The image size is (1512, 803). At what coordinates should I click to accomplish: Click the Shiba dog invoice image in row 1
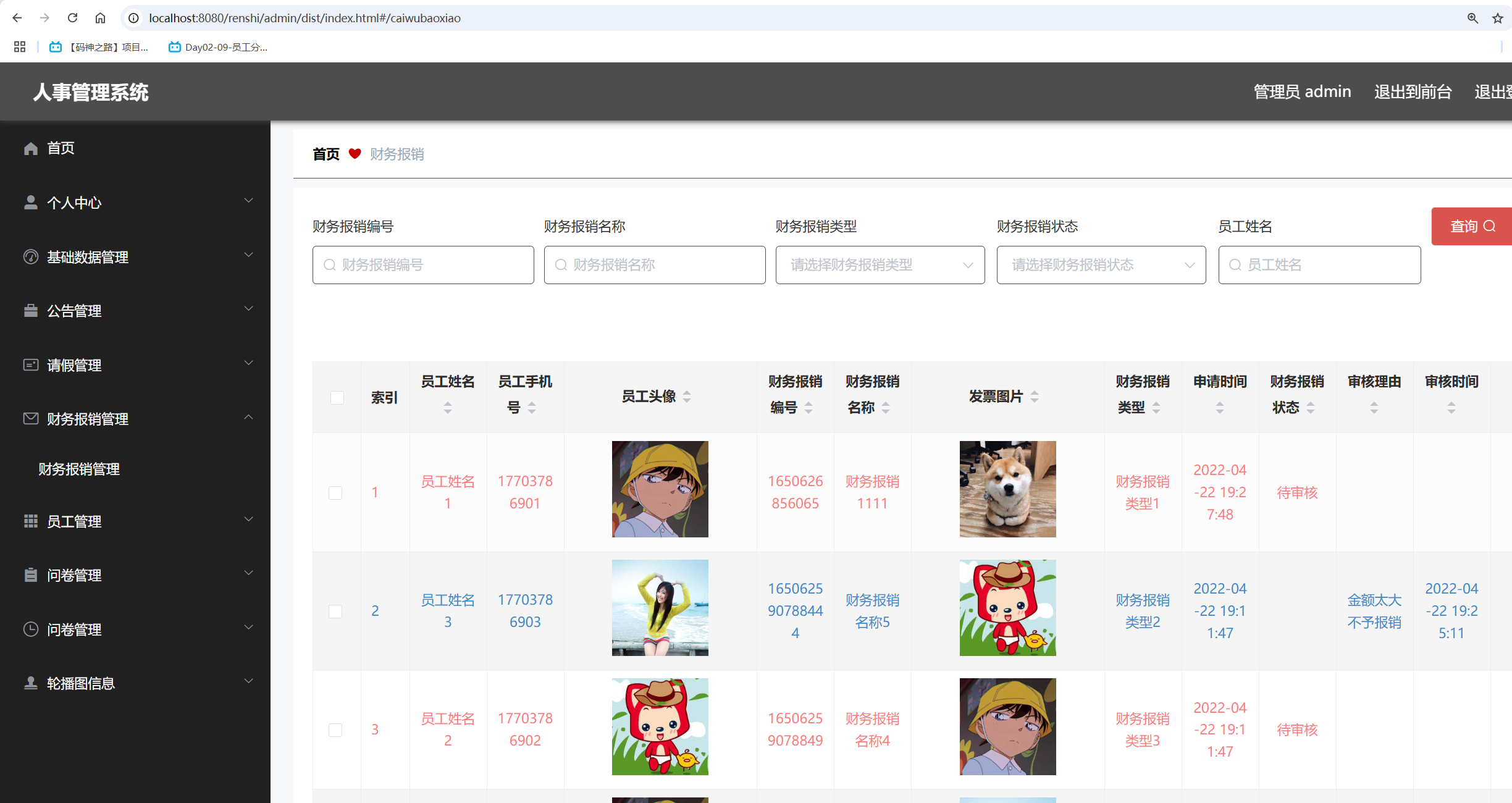[x=1007, y=489]
